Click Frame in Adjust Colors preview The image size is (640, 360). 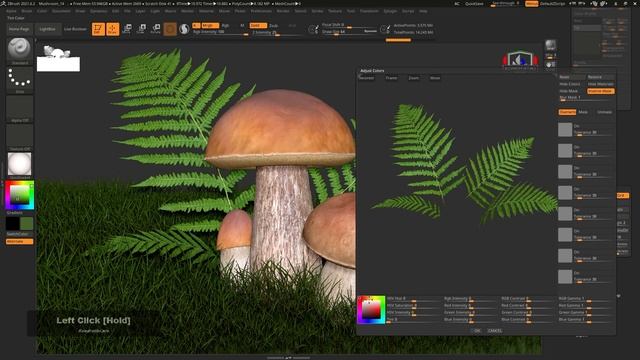[391, 78]
